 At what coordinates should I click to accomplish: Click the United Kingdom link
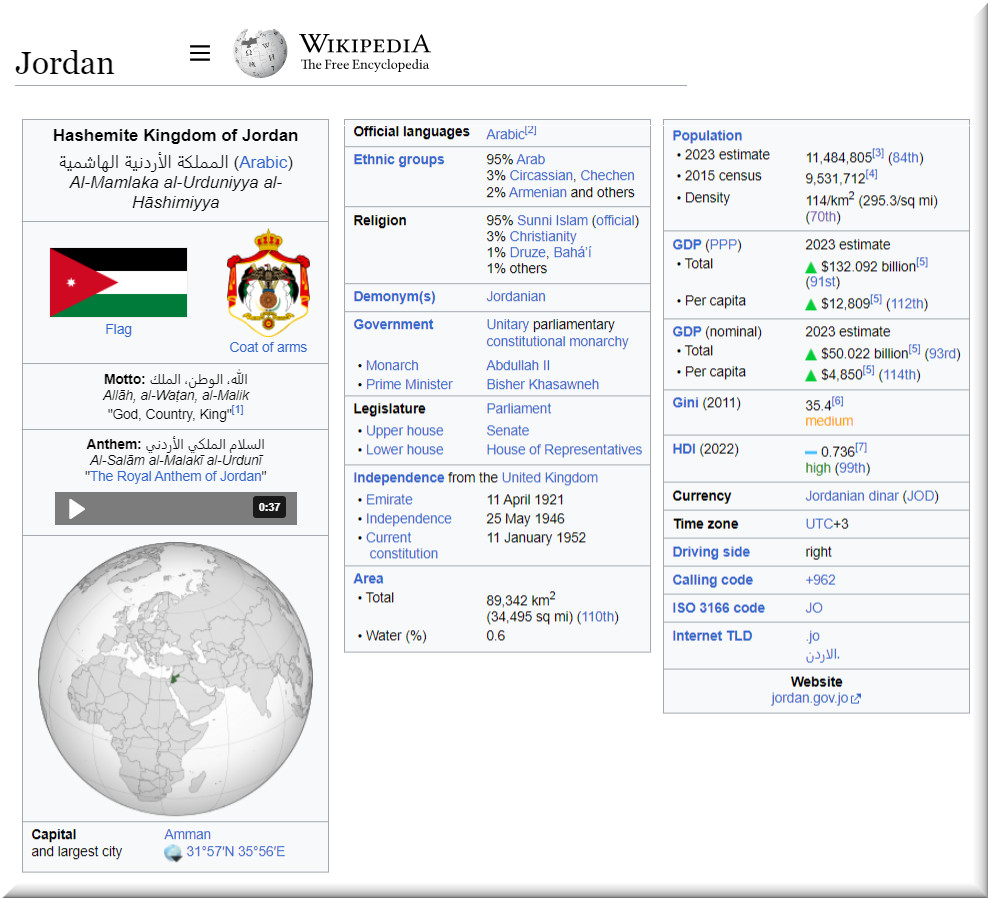[x=549, y=477]
